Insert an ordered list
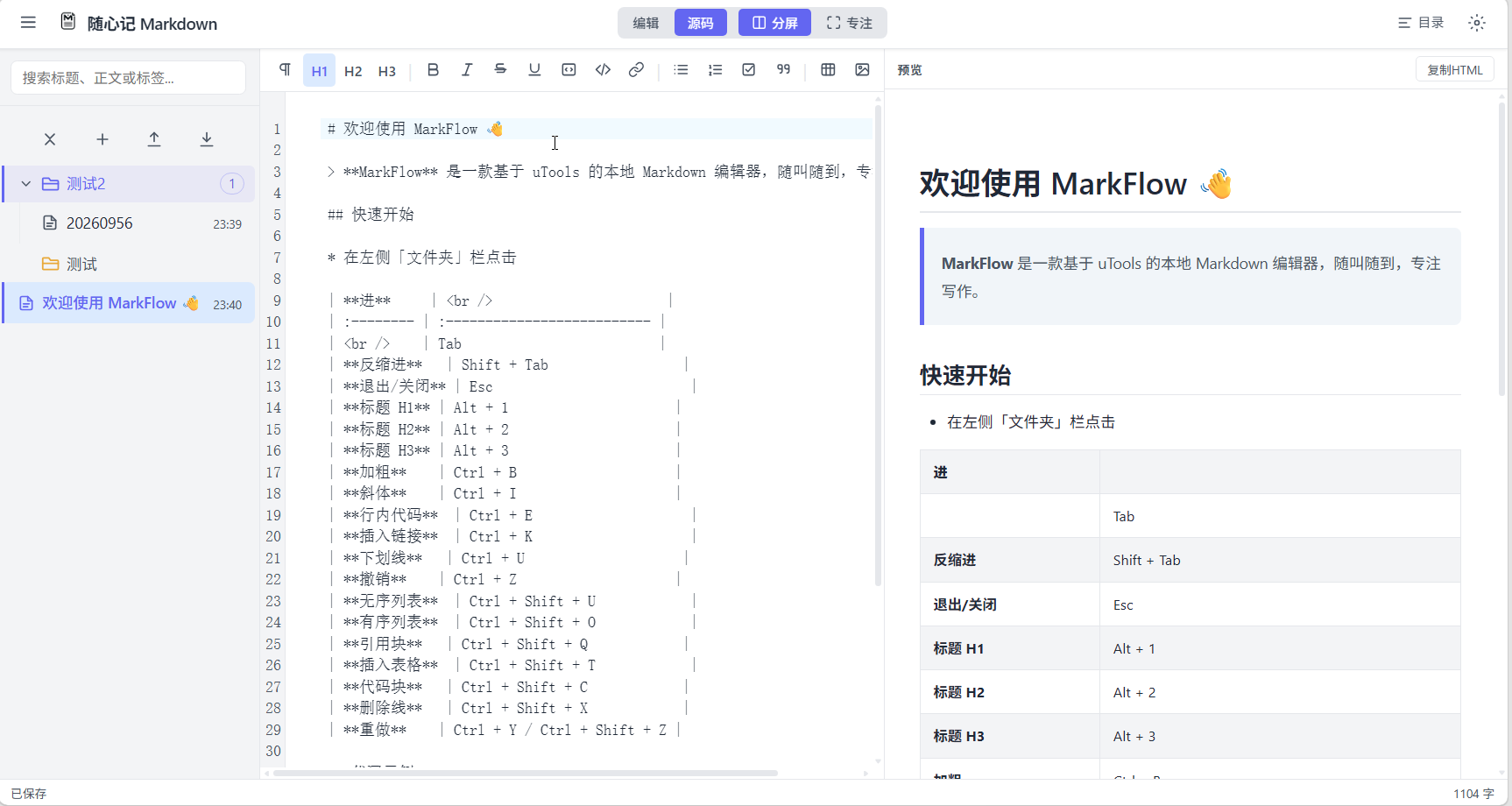The width and height of the screenshot is (1512, 806). coord(715,70)
